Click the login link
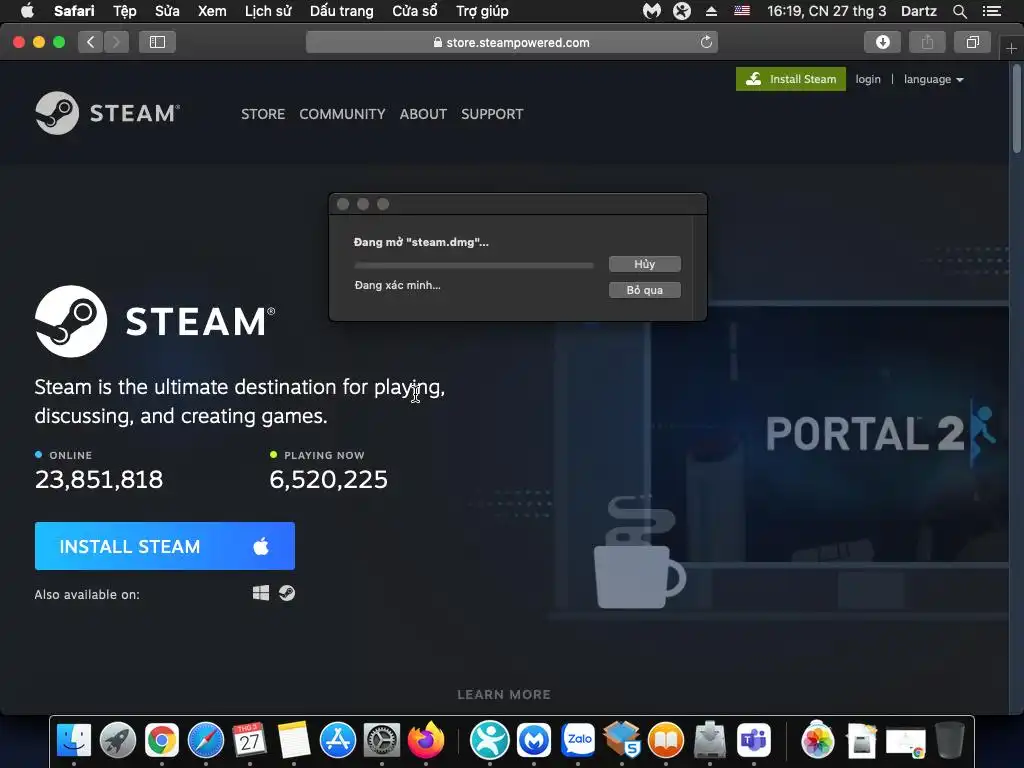1024x768 pixels. 868,79
